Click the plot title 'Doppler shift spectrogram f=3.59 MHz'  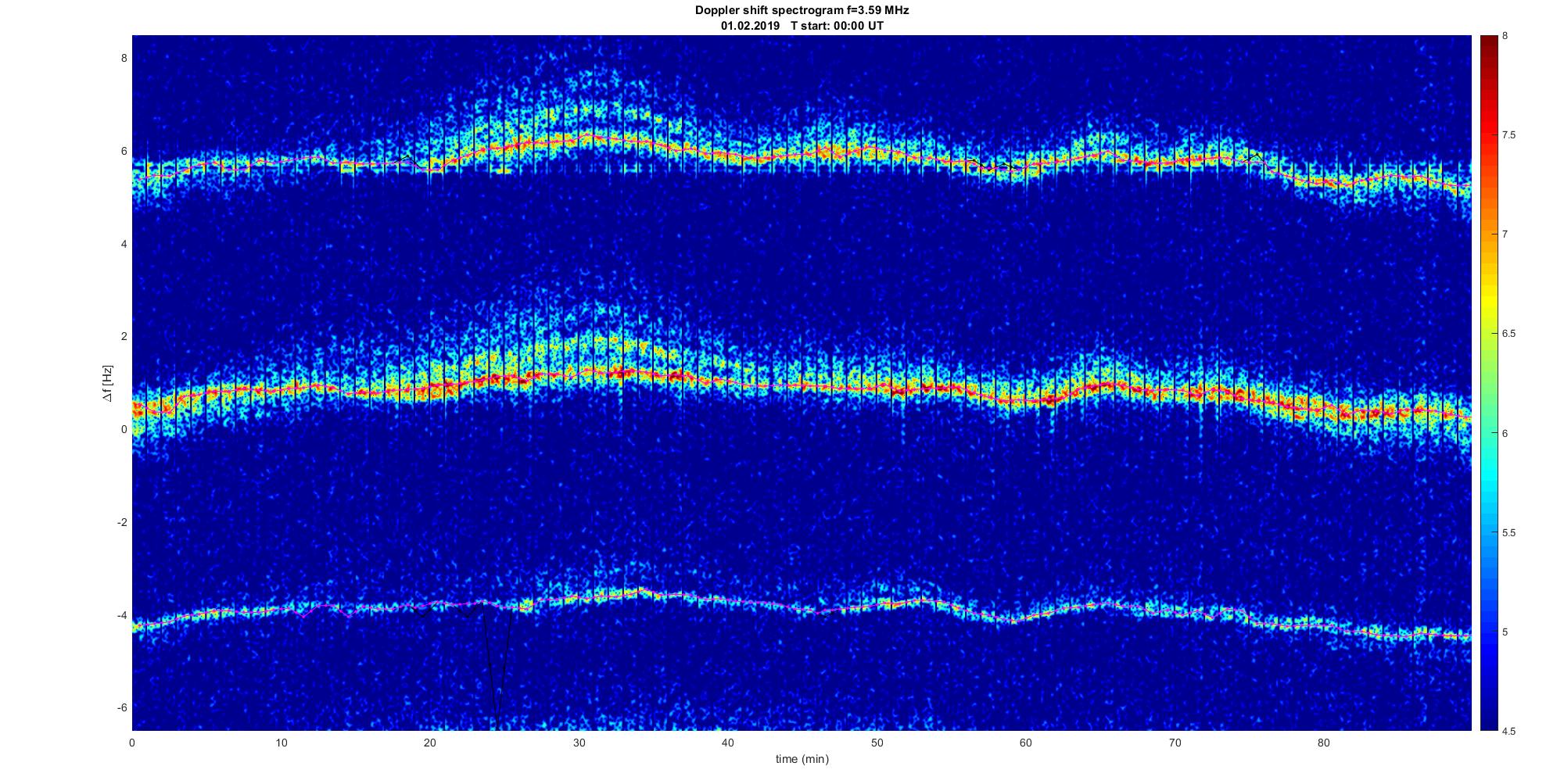[x=802, y=10]
